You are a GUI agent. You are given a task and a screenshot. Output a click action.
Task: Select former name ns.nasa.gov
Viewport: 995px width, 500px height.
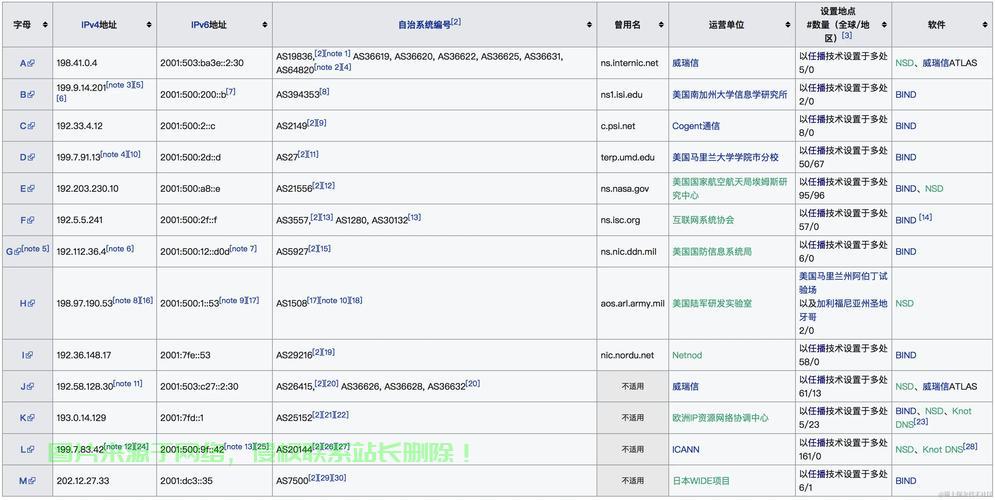click(x=624, y=188)
